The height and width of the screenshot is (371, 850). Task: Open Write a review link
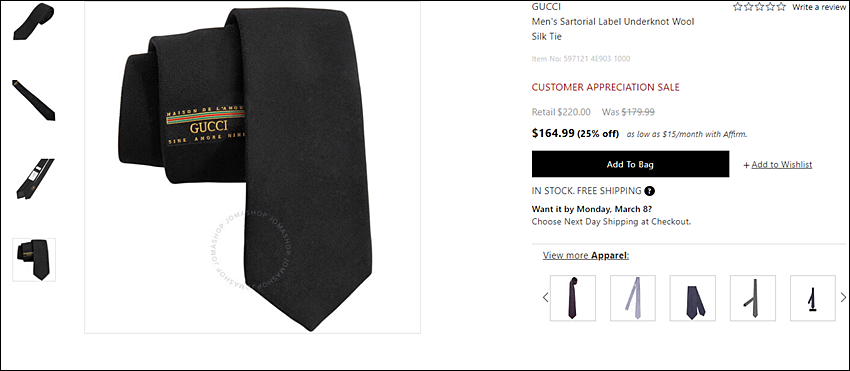819,7
